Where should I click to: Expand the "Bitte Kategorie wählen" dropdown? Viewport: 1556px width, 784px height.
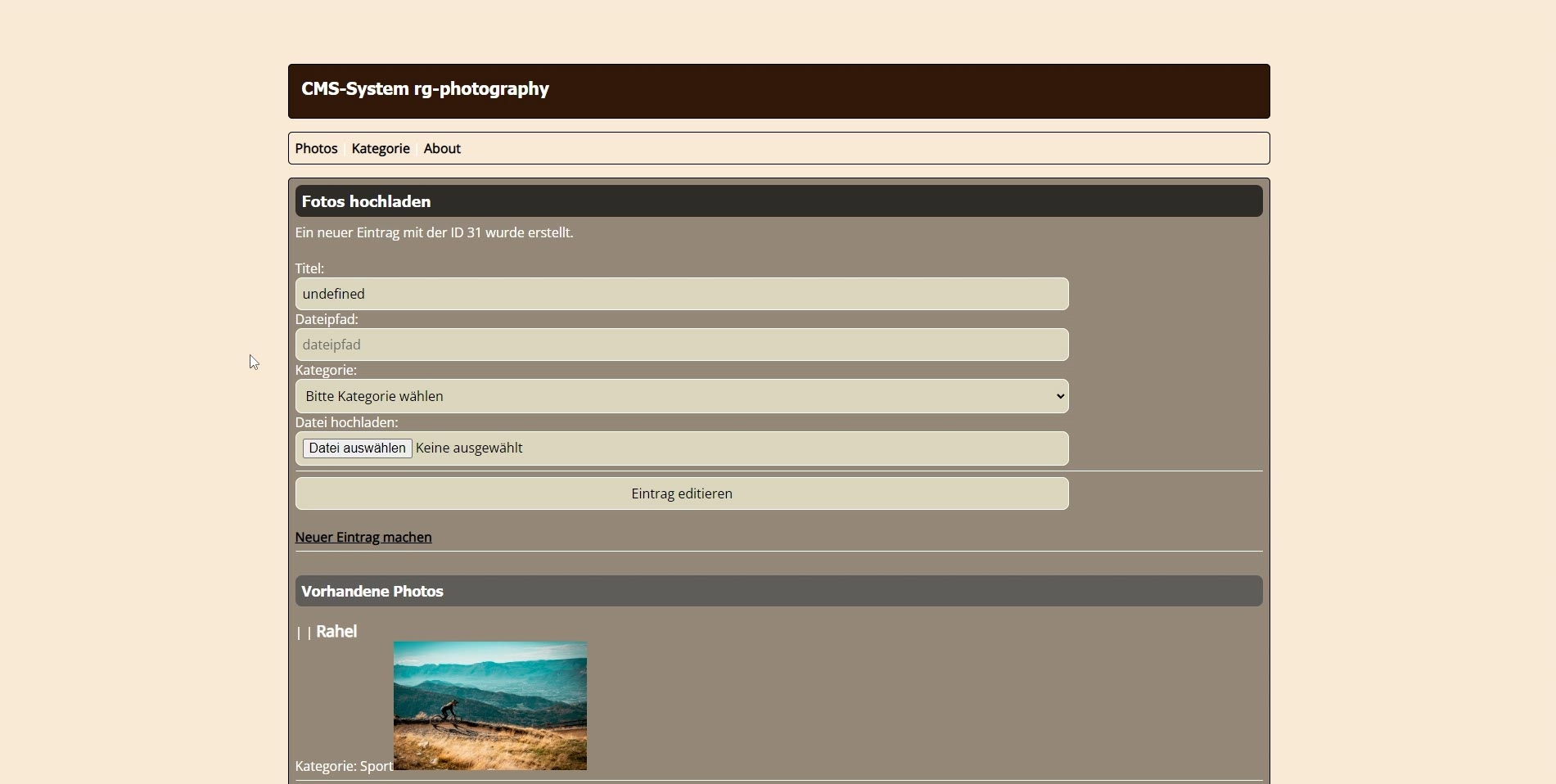(681, 396)
